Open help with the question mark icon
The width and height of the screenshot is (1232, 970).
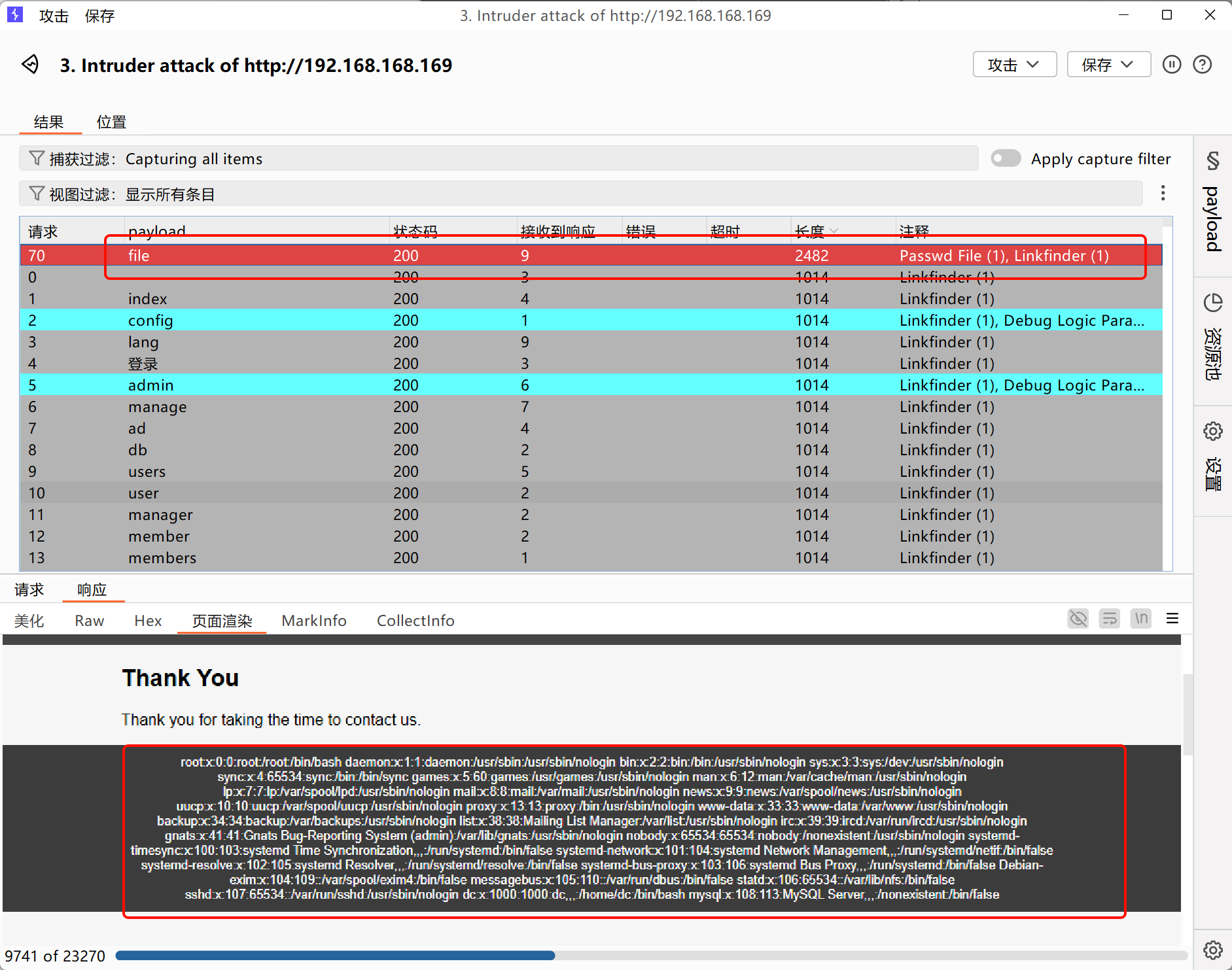click(1202, 64)
